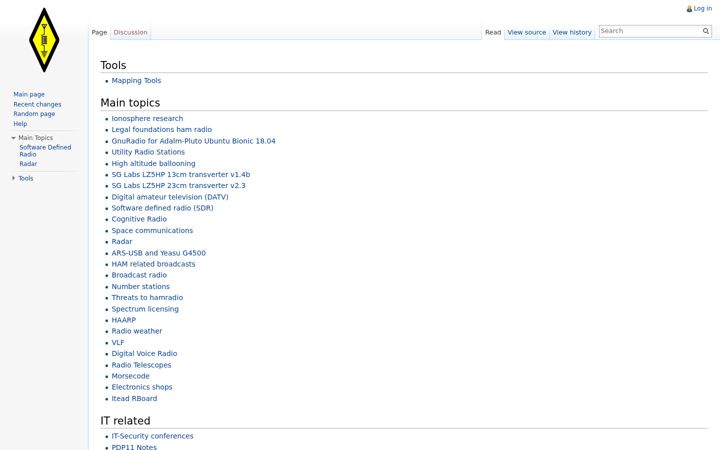Image resolution: width=720 pixels, height=450 pixels.
Task: Open Digital Voice Radio link
Action: tap(144, 354)
